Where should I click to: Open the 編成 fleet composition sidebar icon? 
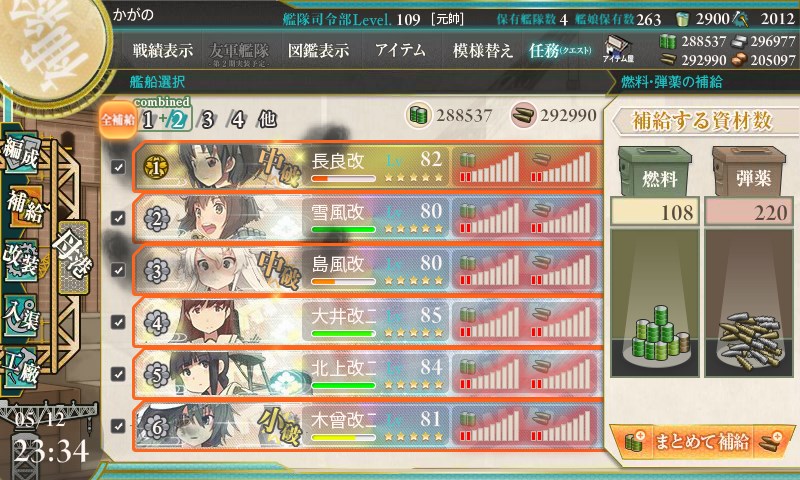pyautogui.click(x=22, y=154)
